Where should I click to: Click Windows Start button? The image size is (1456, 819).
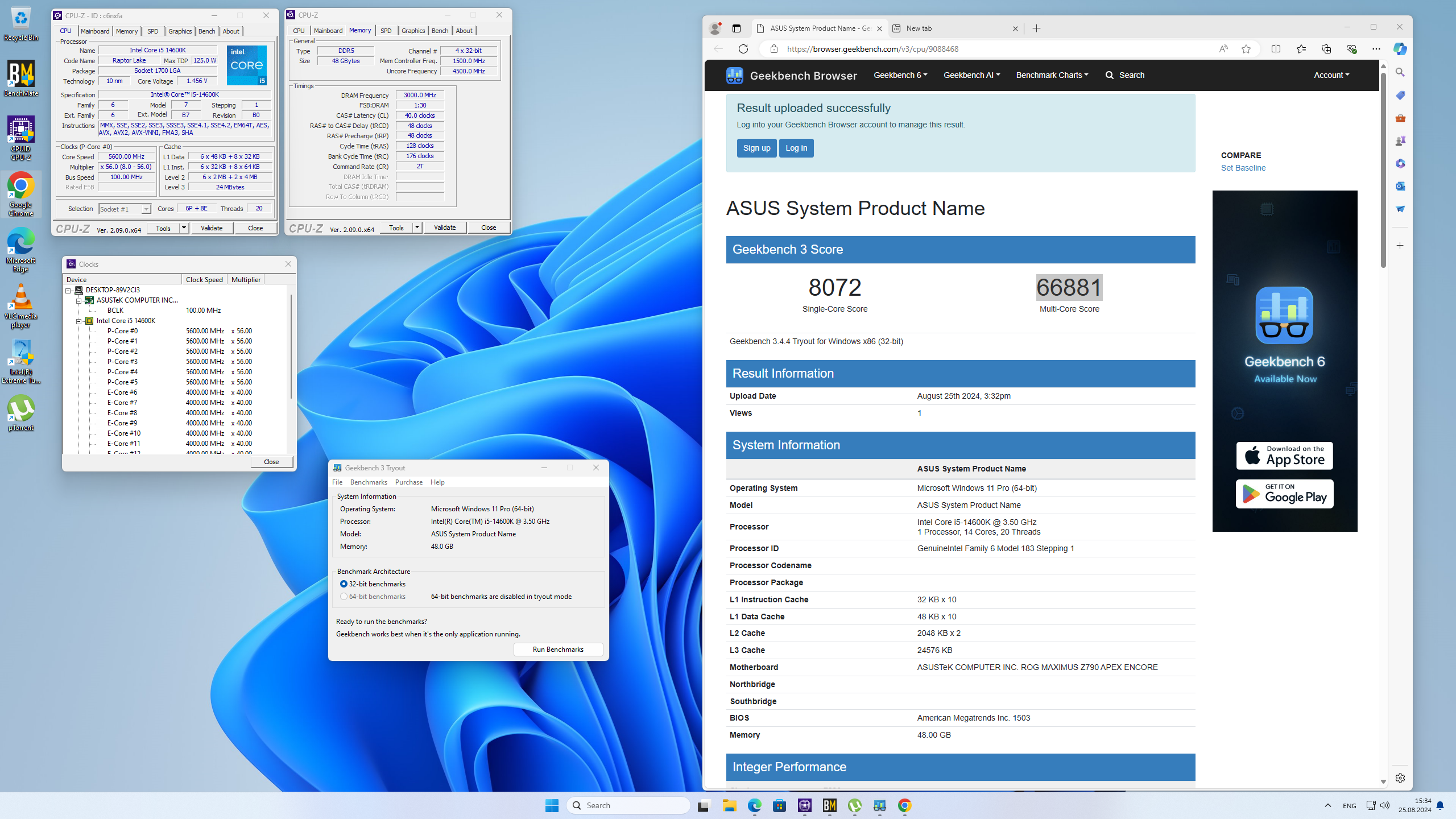[x=552, y=805]
